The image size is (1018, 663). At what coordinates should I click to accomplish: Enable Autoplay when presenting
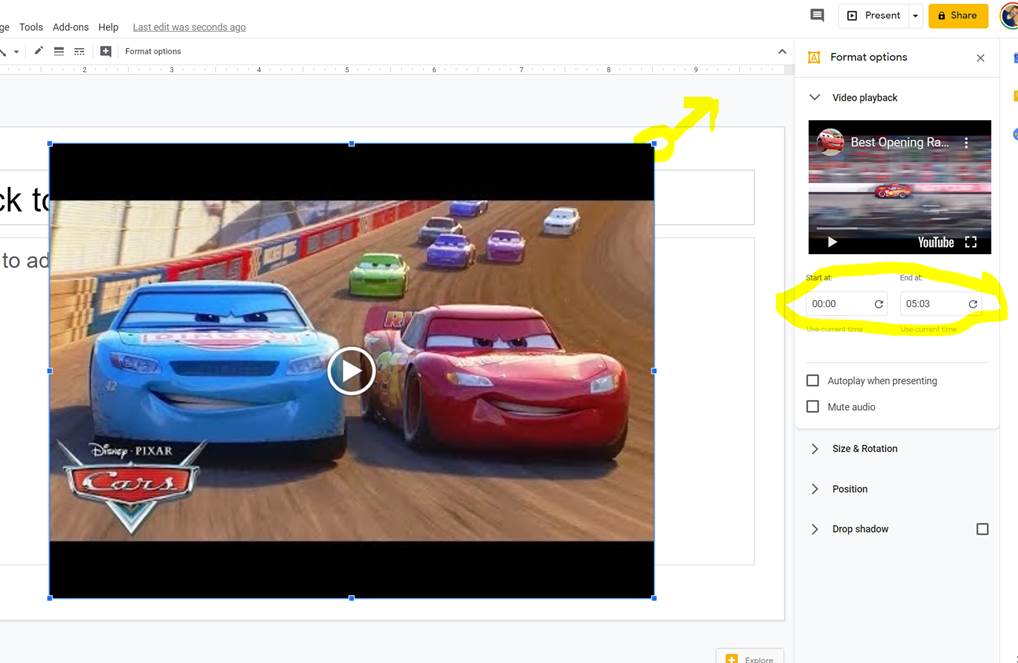point(813,381)
